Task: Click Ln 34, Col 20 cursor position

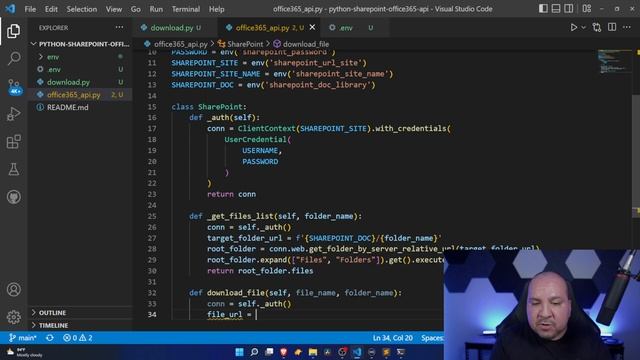Action: 392,338
